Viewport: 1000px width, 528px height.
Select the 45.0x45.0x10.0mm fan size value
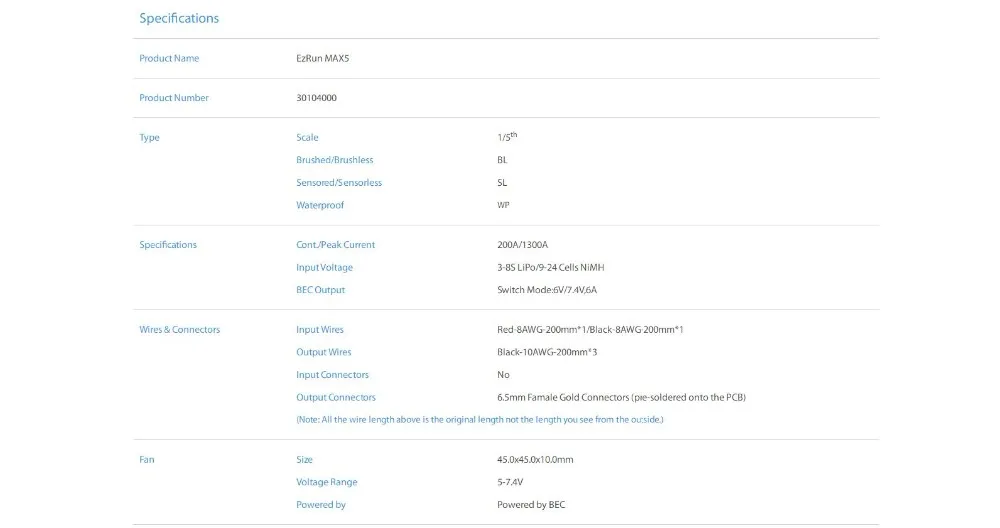tap(535, 460)
